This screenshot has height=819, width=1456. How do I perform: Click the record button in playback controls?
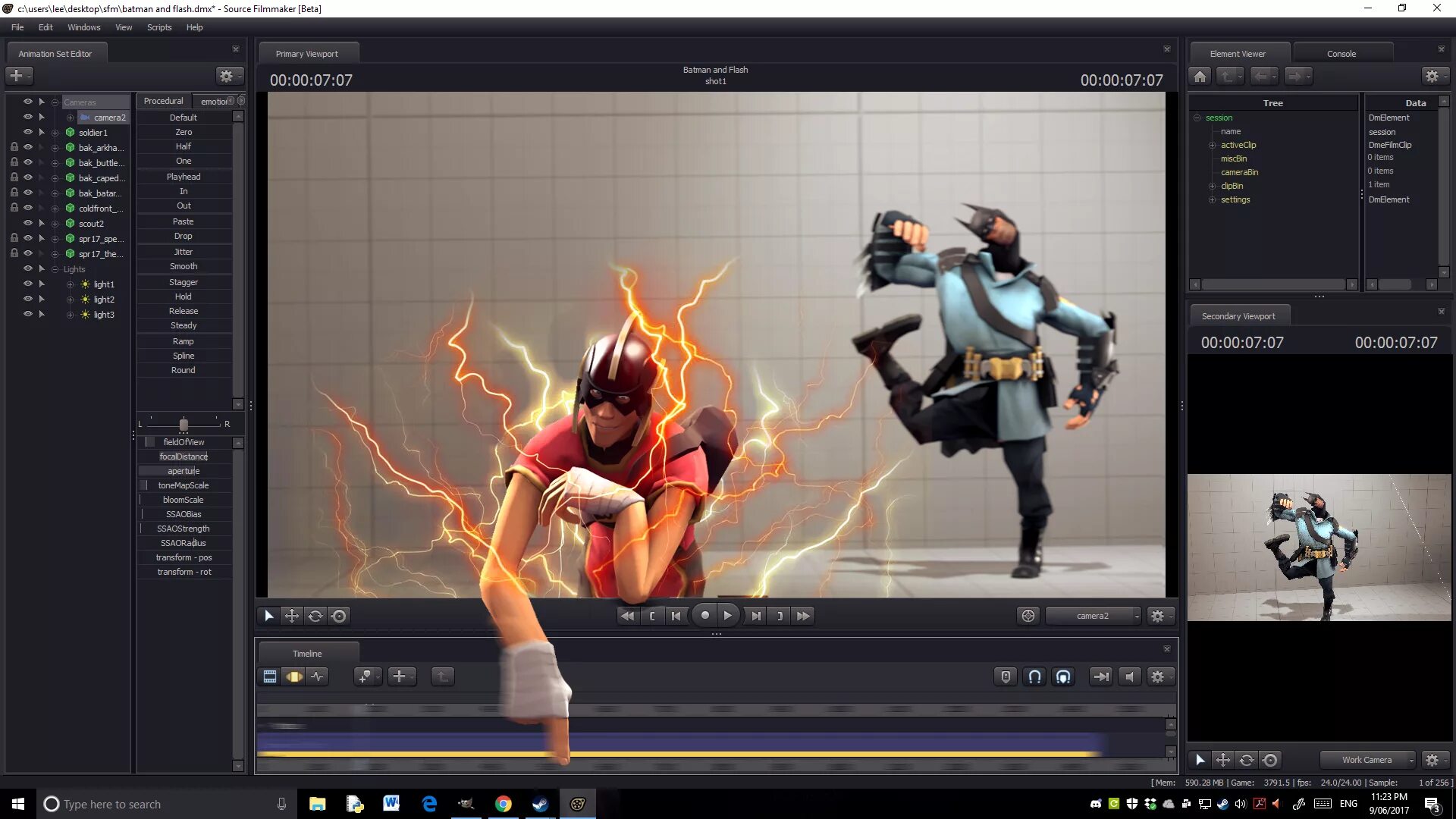704,616
